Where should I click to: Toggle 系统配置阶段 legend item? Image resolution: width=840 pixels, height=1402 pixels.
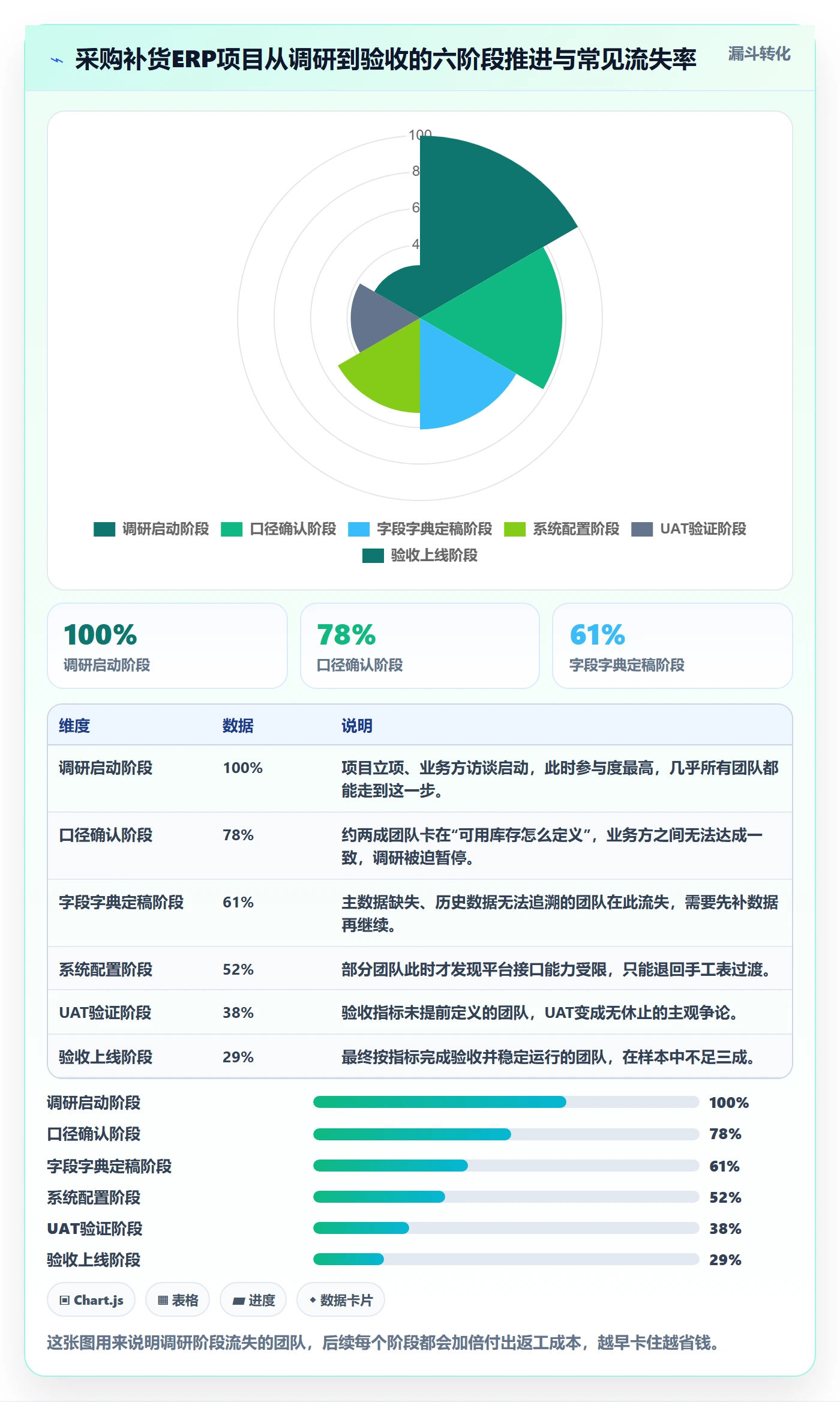tap(562, 529)
